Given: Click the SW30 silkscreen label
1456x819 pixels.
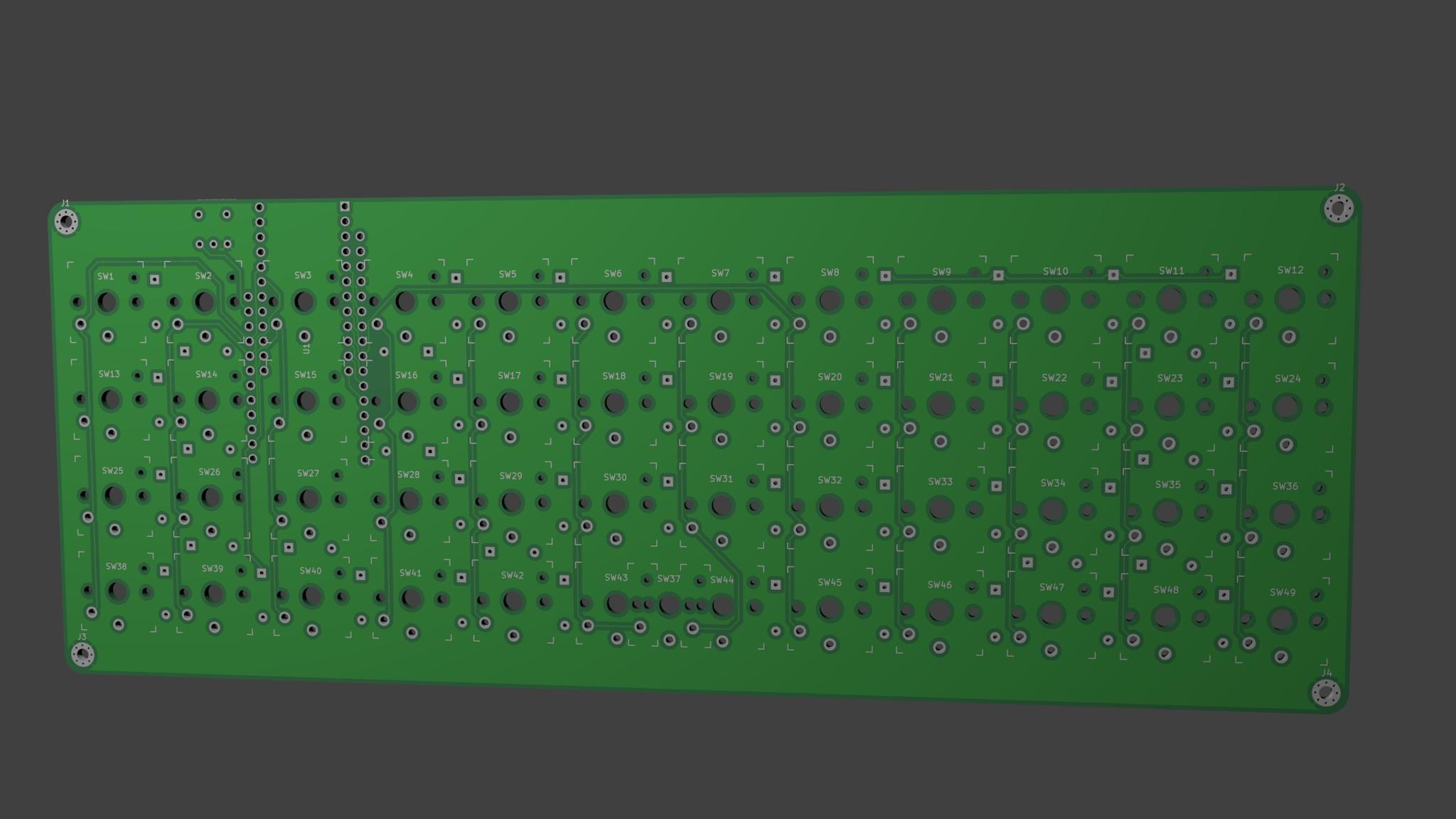Looking at the screenshot, I should 615,478.
